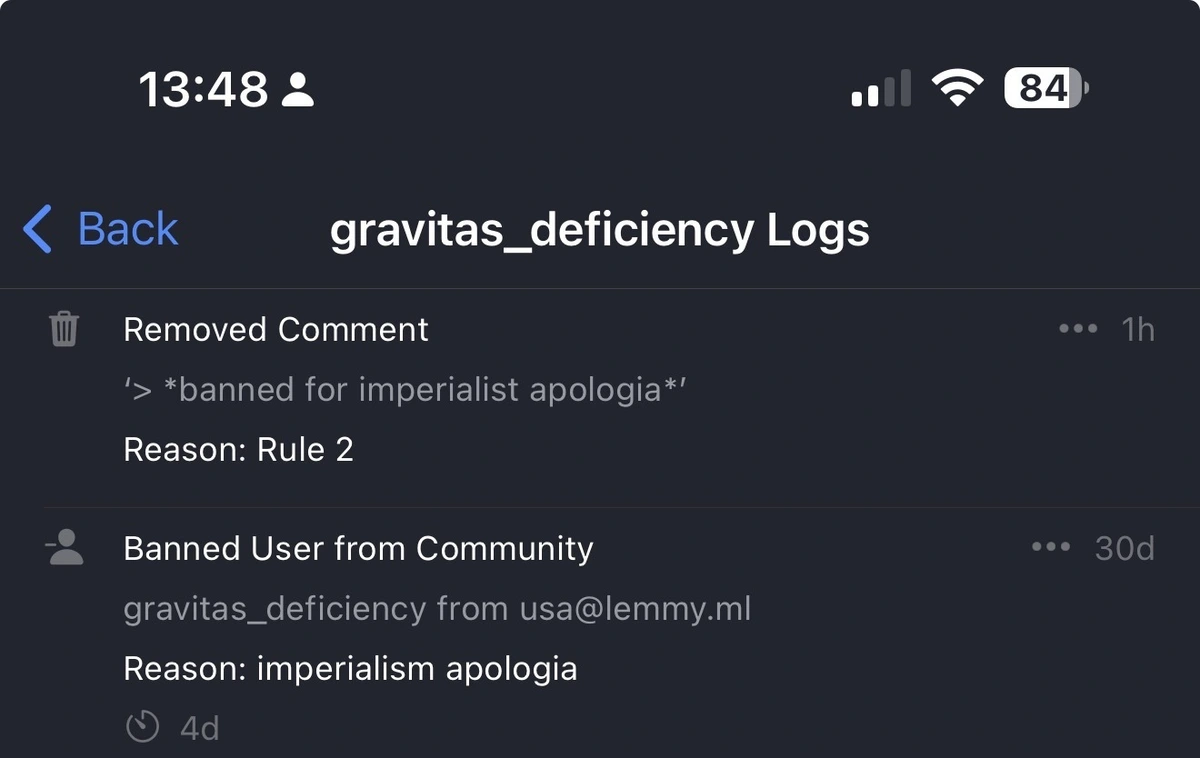Tap the gravitas_deficiency Logs page title

click(600, 230)
